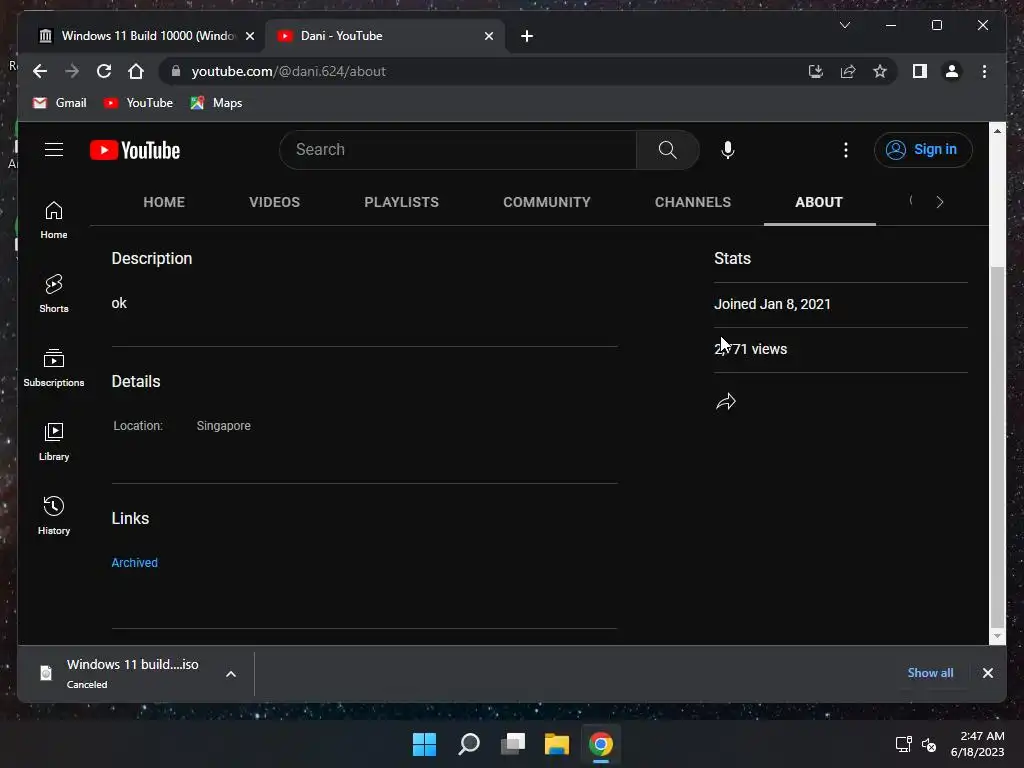Click the volume muted tray icon

click(x=929, y=744)
